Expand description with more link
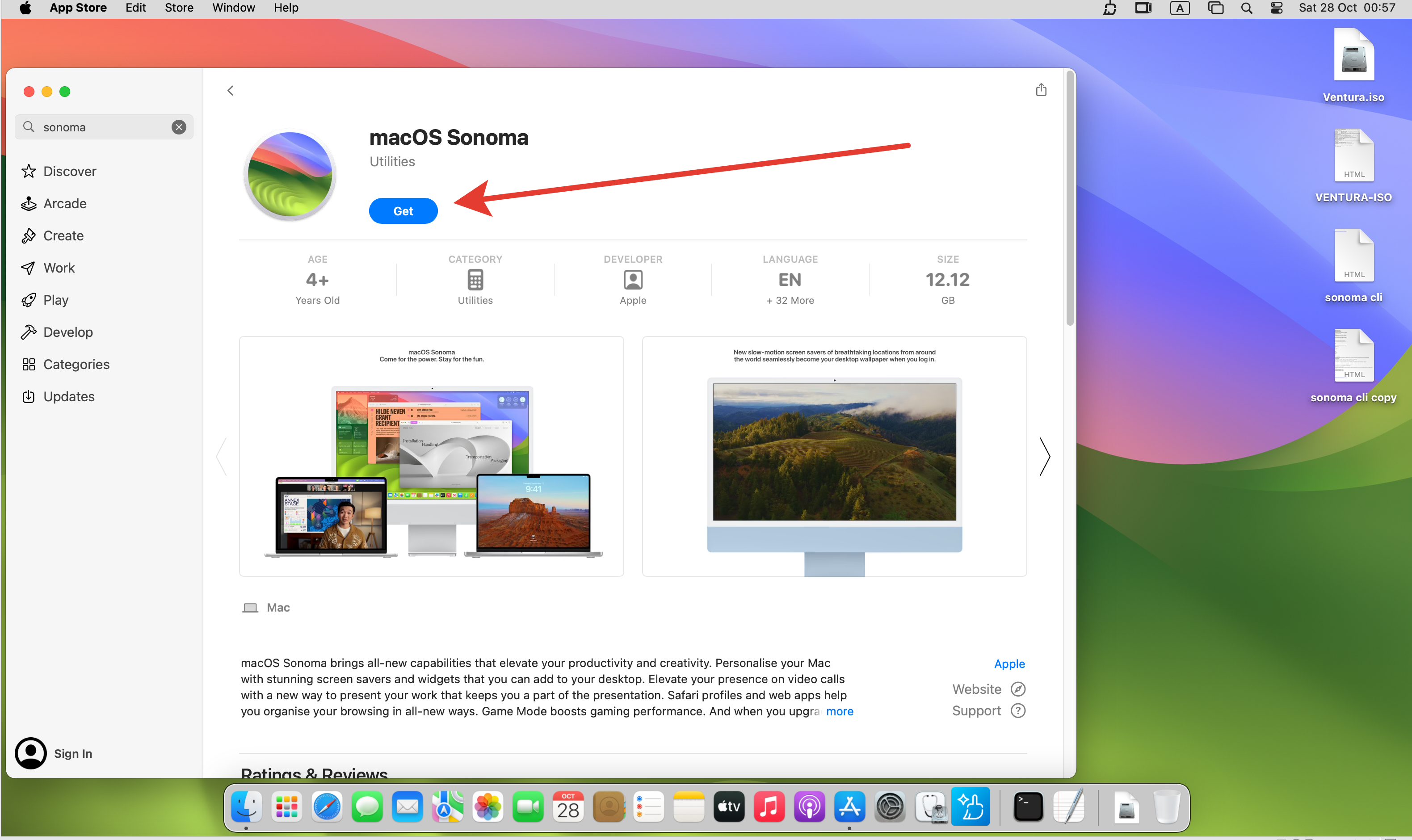The width and height of the screenshot is (1412, 840). [839, 711]
